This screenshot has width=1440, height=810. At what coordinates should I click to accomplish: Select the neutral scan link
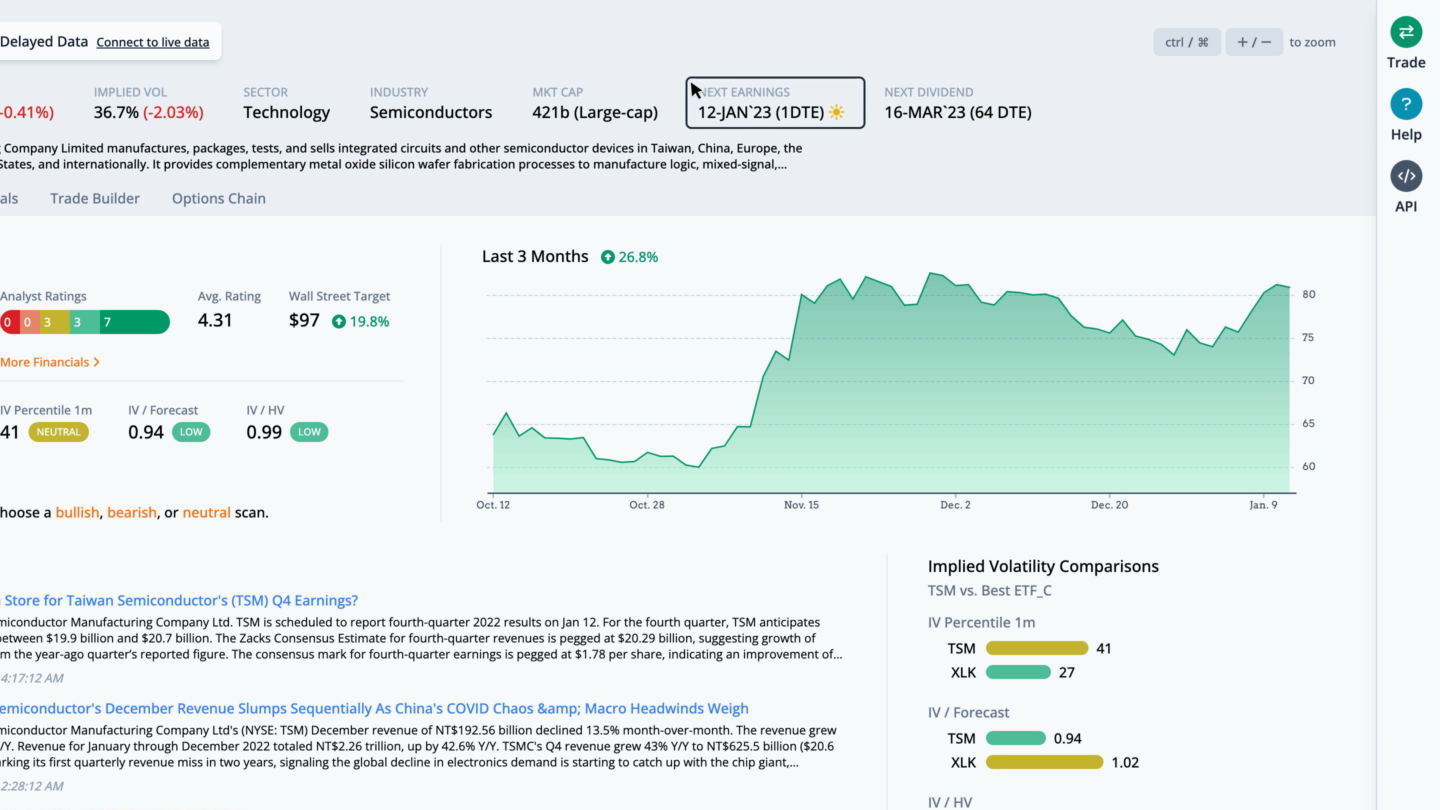click(x=206, y=512)
